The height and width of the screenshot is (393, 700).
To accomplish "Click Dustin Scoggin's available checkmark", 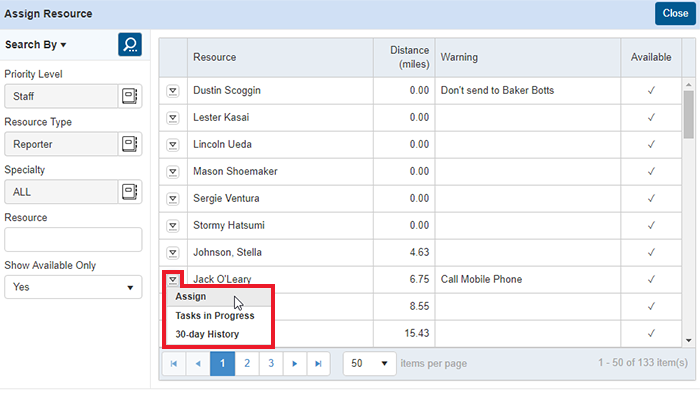I will [651, 91].
